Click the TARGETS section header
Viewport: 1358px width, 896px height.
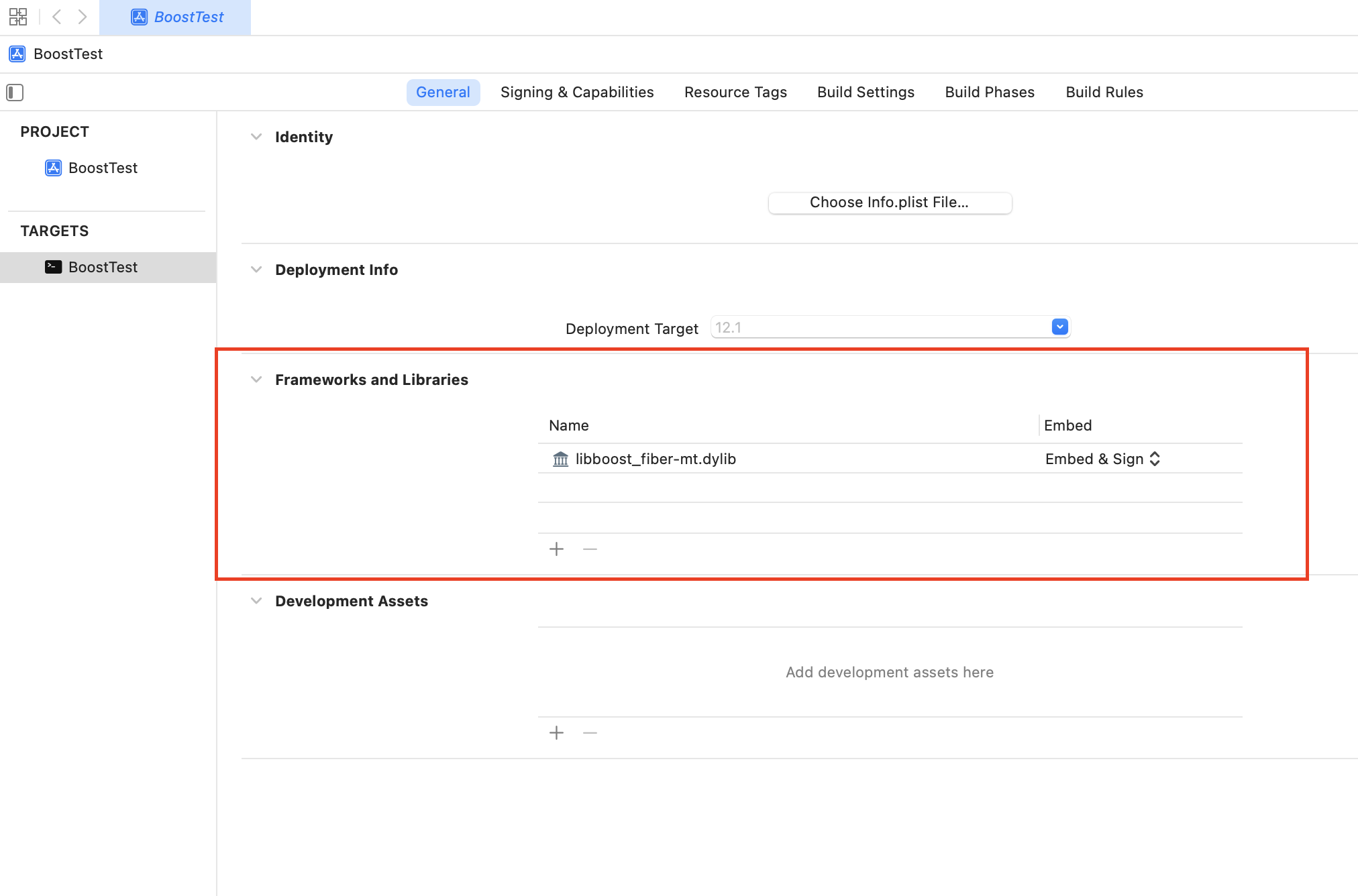coord(54,231)
